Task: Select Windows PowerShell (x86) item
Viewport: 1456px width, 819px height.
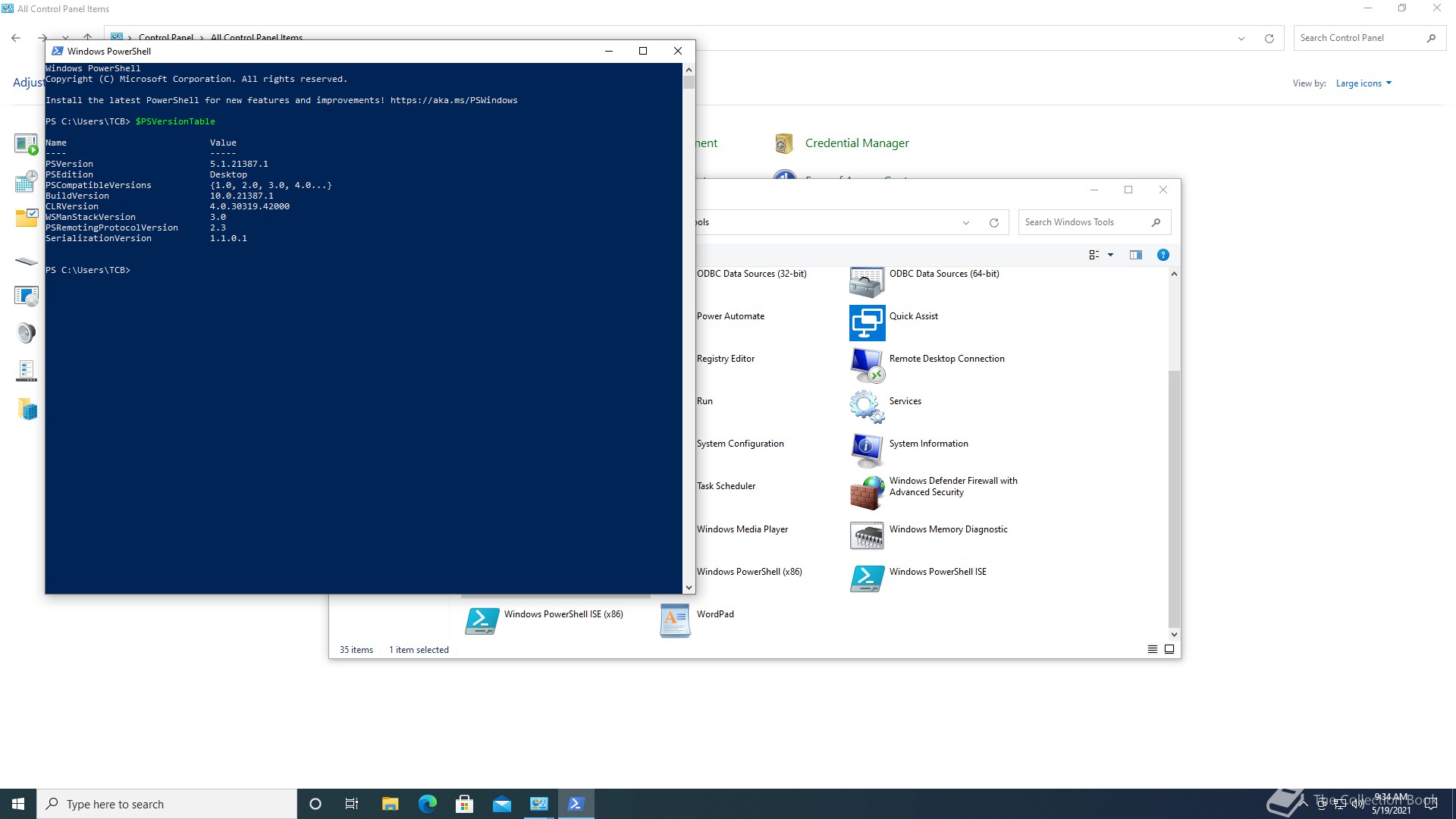Action: [x=748, y=572]
